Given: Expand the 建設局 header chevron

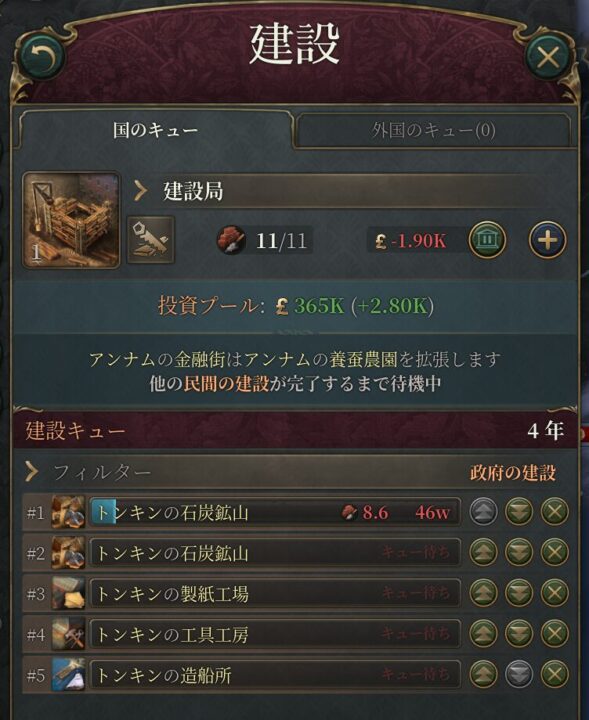Looking at the screenshot, I should 140,190.
